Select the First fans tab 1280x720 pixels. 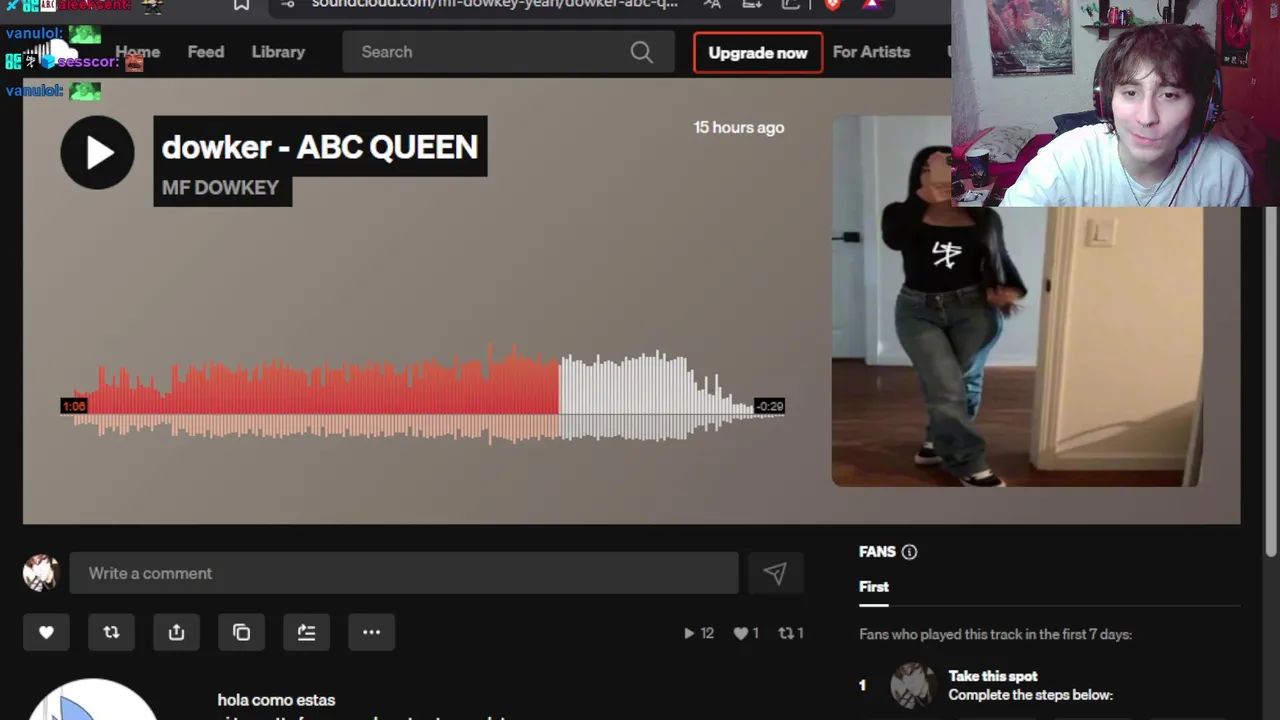point(874,587)
